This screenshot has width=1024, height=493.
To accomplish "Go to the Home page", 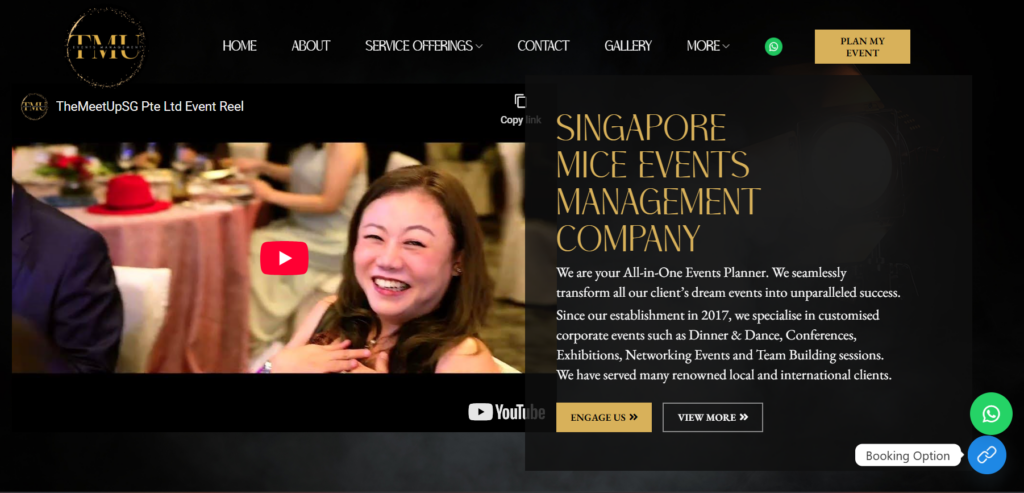I will (239, 46).
